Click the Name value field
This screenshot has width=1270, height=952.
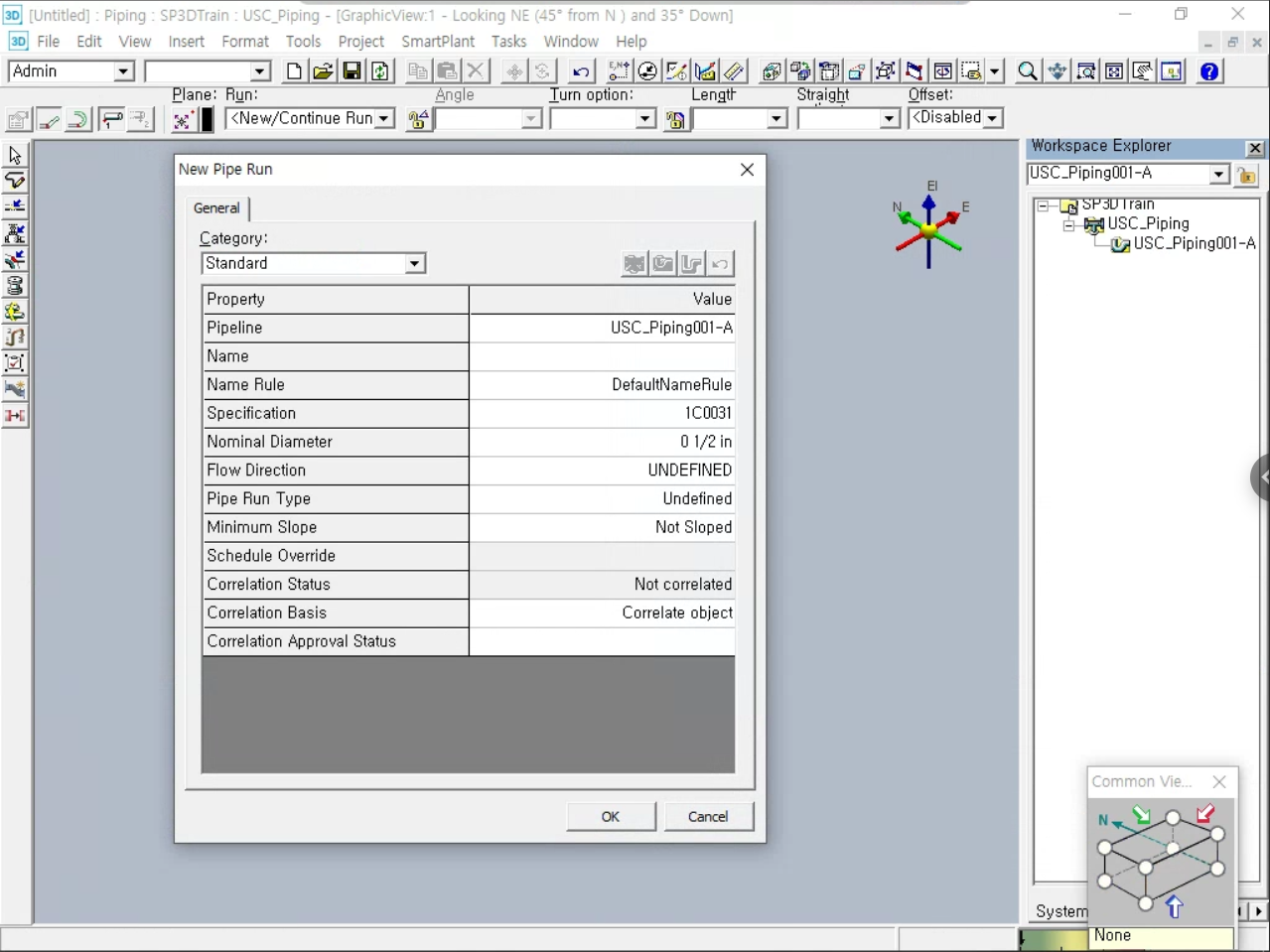(602, 356)
